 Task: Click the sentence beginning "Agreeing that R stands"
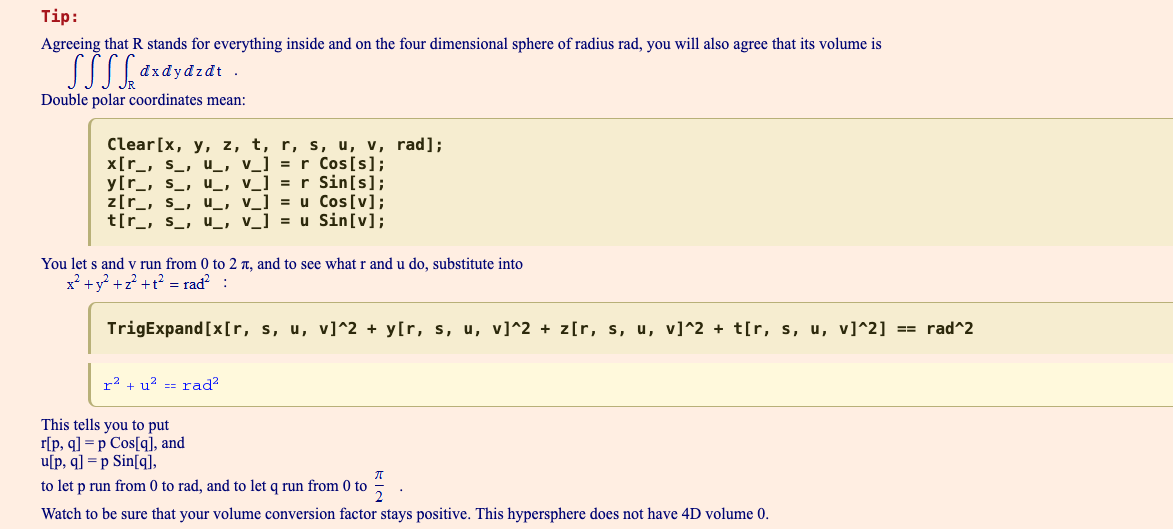point(462,44)
